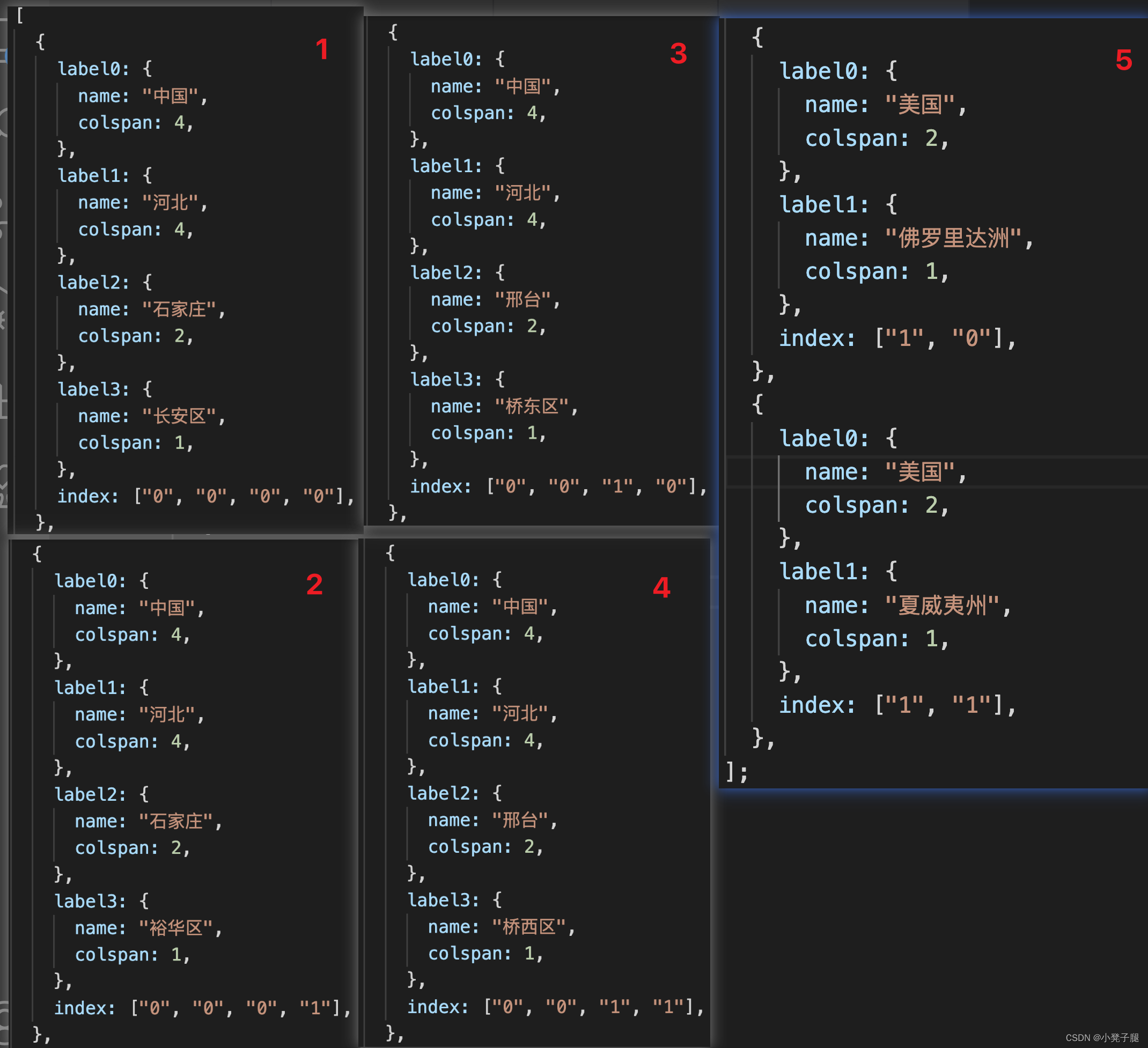Click the name value "佛罗里达洲"

(x=954, y=238)
